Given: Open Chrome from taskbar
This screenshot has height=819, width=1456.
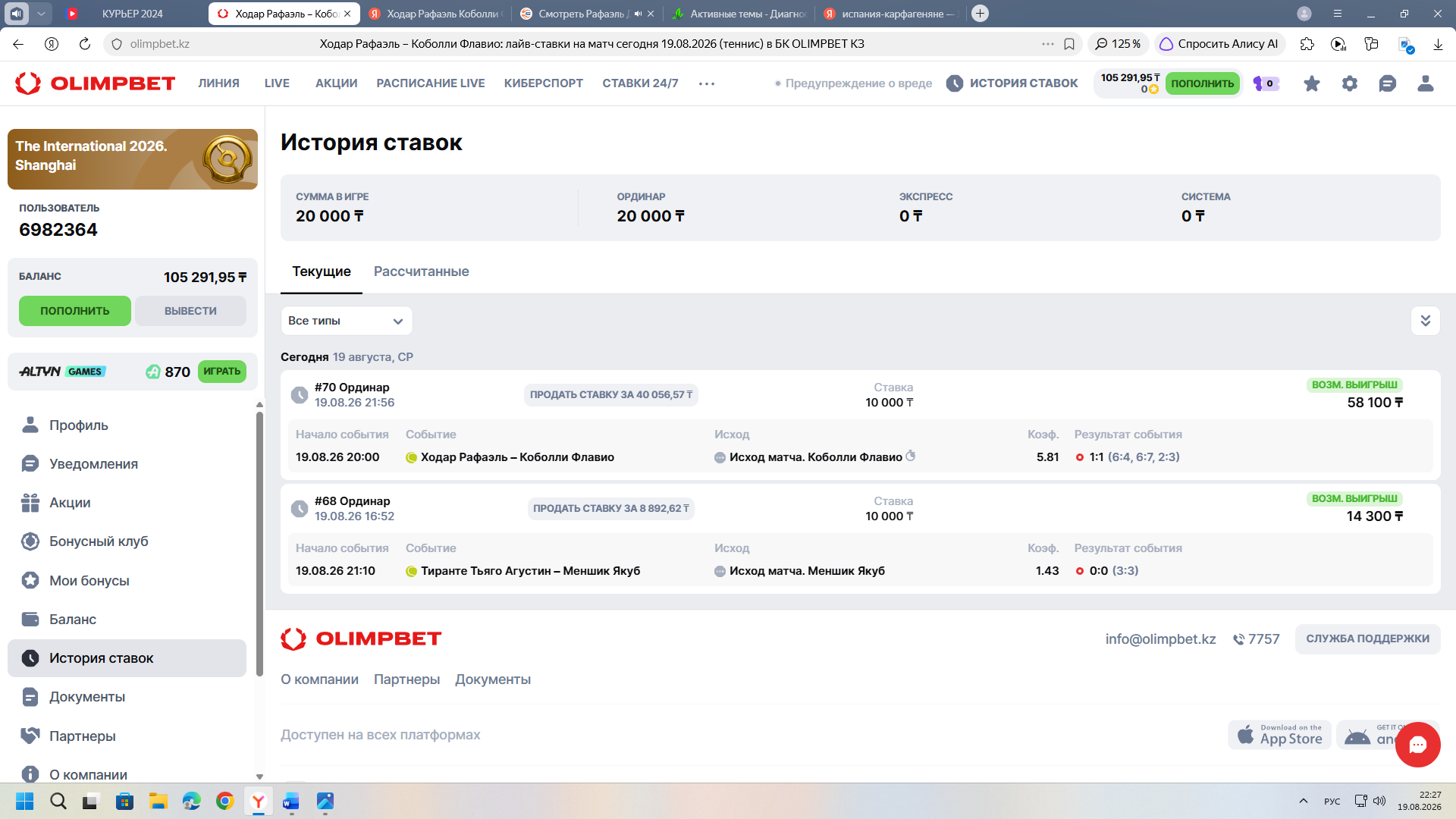Looking at the screenshot, I should coord(224,801).
